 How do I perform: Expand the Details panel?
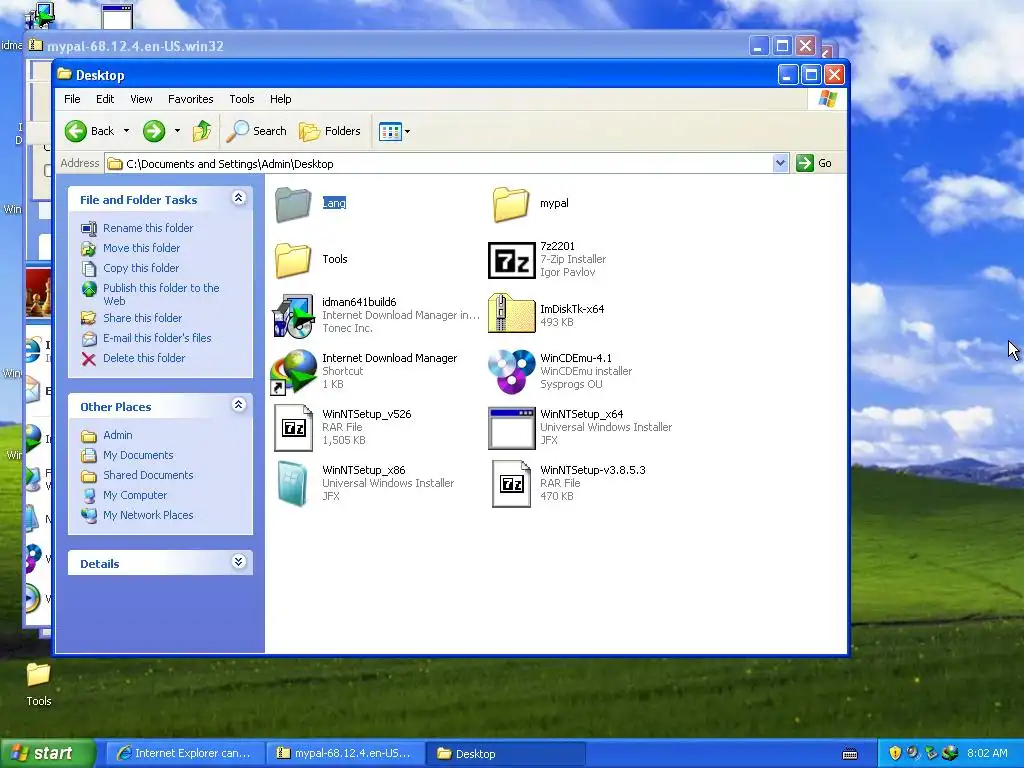click(239, 562)
